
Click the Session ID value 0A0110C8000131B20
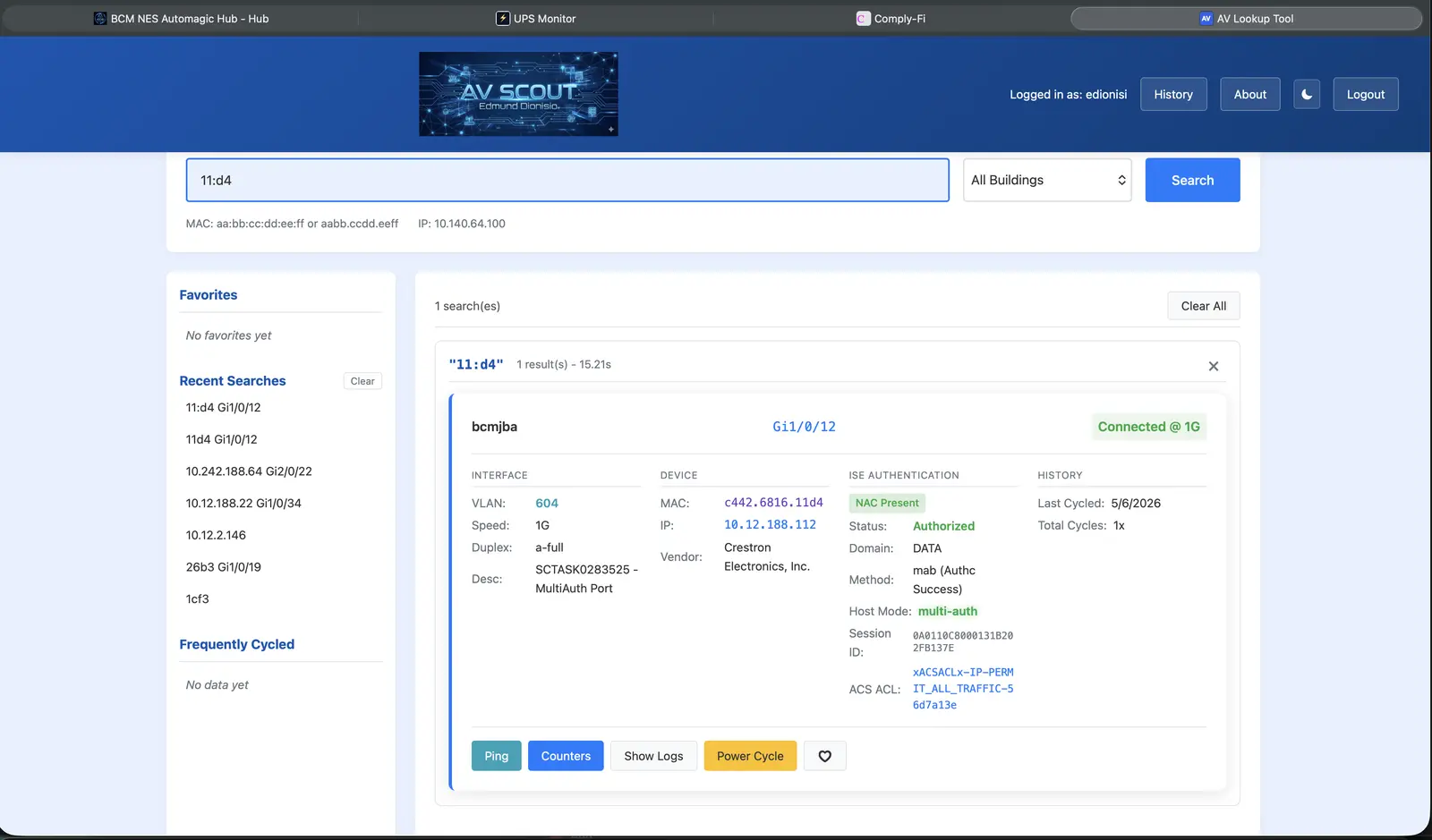pos(963,641)
